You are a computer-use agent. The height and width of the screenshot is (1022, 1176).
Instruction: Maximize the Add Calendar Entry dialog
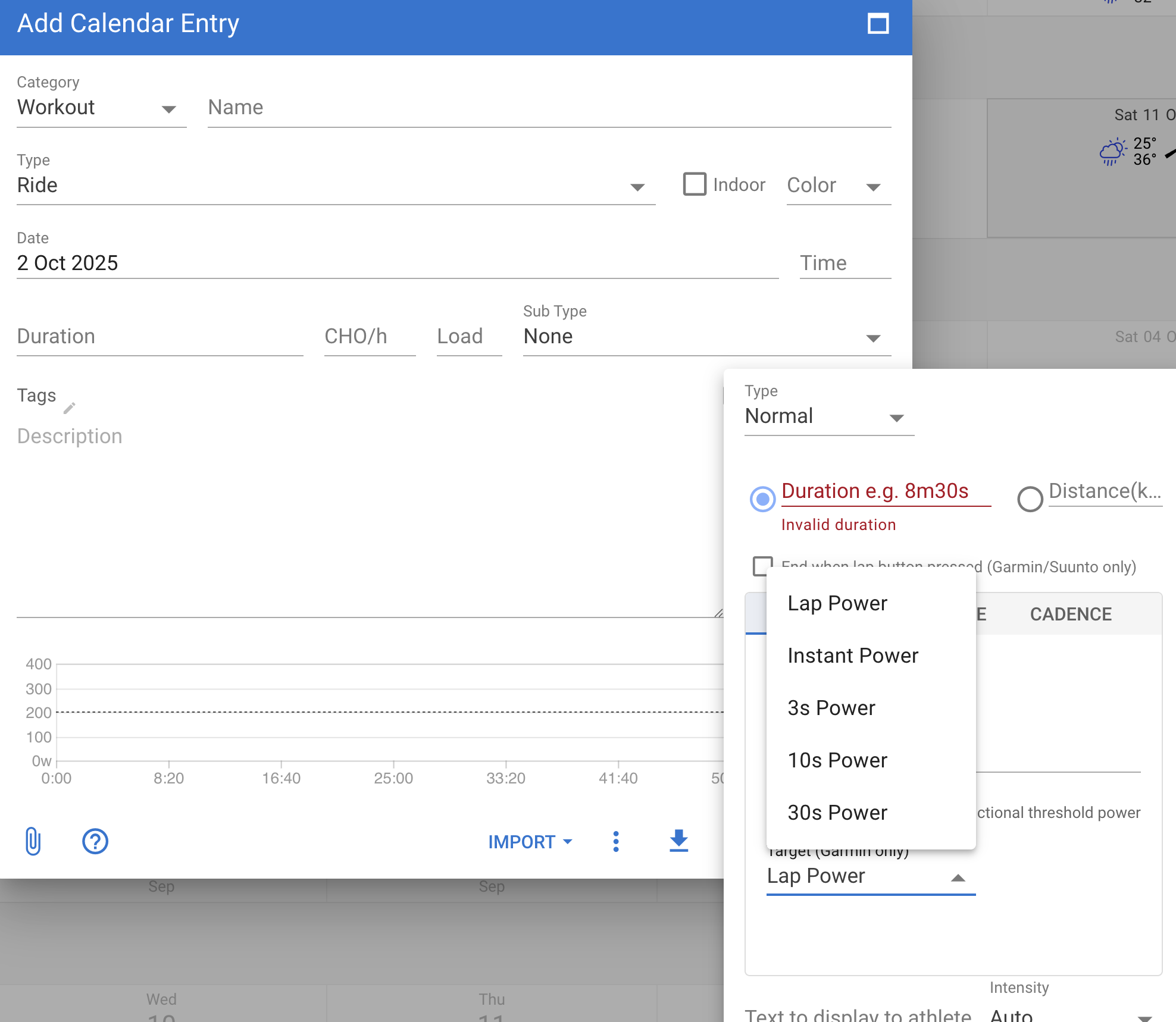click(x=878, y=24)
